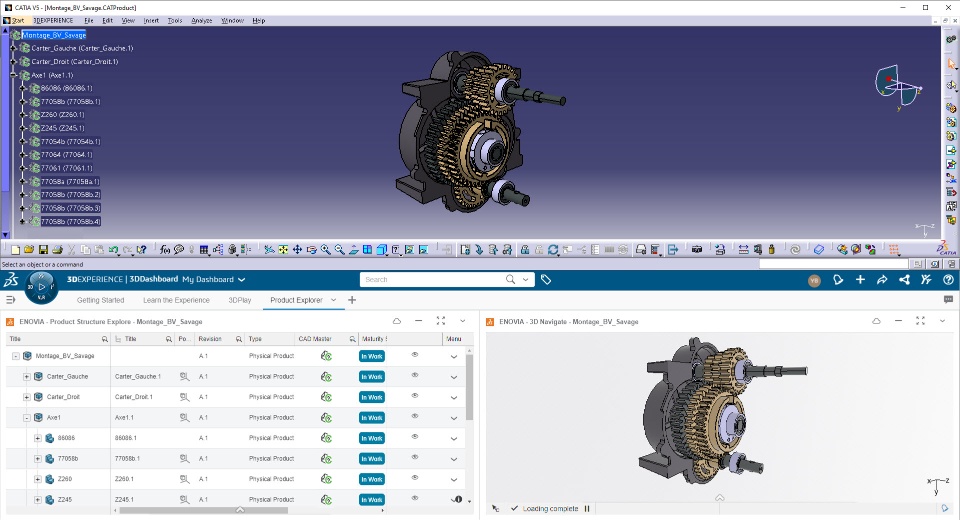Select the Pan arrows tool
Screen dimensions: 960x520
(x=297, y=250)
